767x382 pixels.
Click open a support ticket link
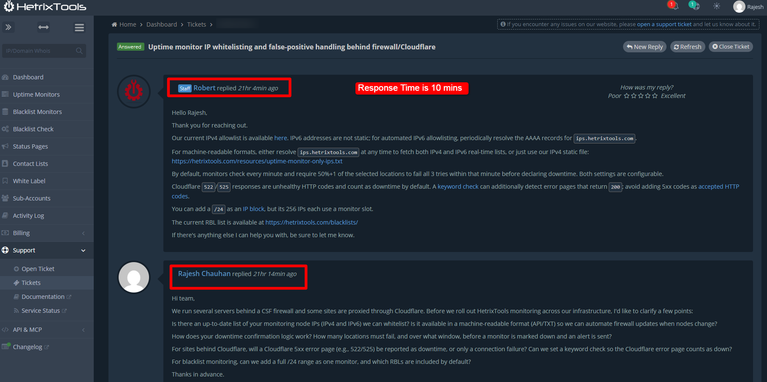664,24
